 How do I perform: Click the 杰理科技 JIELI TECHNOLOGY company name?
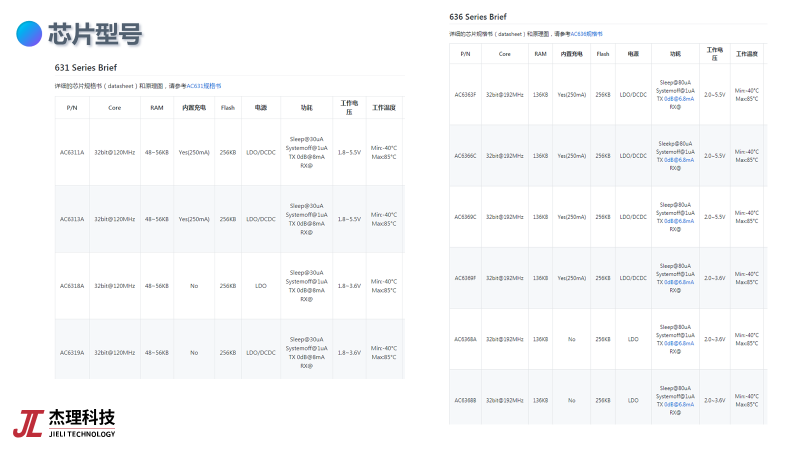point(82,422)
